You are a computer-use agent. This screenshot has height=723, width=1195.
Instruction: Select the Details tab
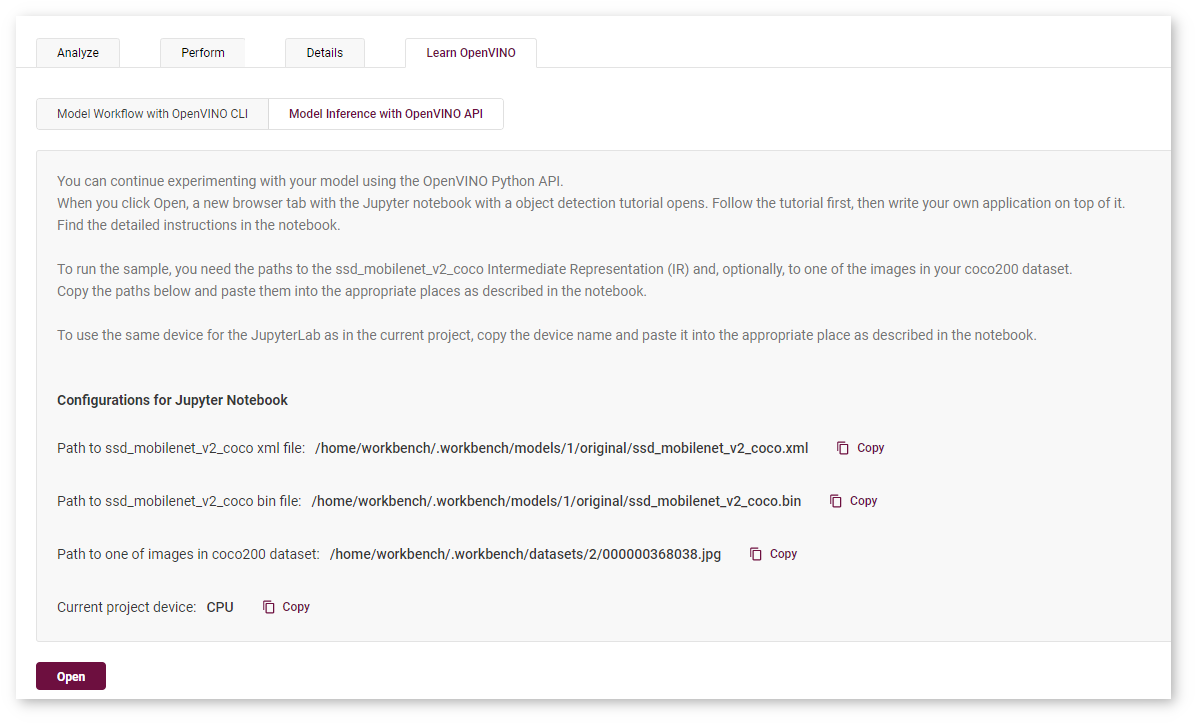coord(325,53)
